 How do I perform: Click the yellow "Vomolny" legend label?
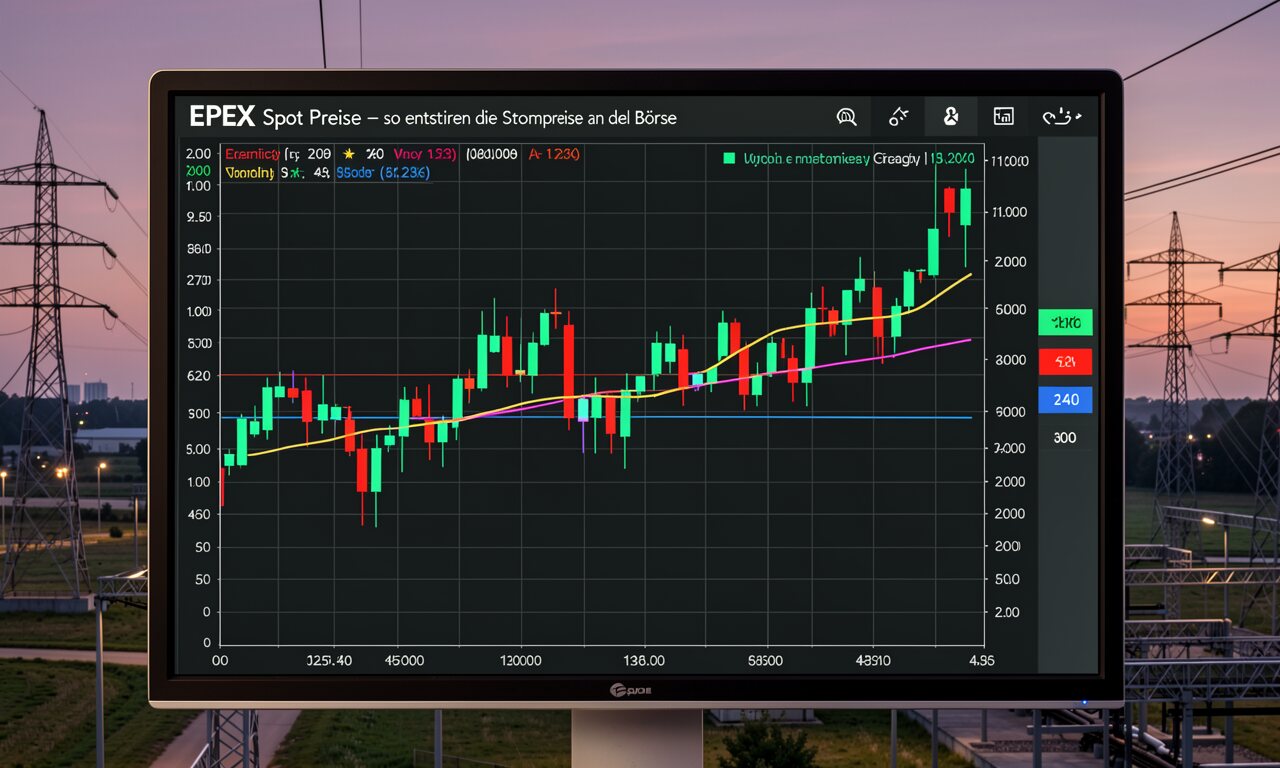250,173
